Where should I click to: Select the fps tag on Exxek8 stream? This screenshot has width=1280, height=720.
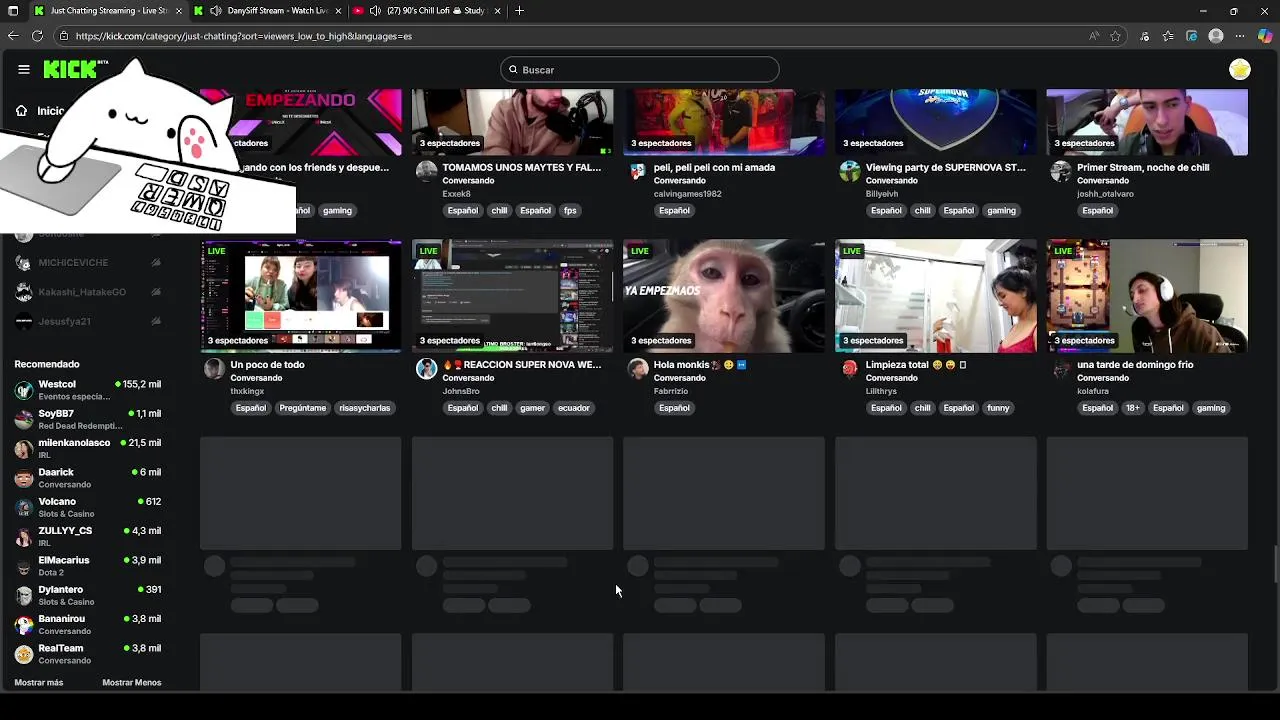570,211
